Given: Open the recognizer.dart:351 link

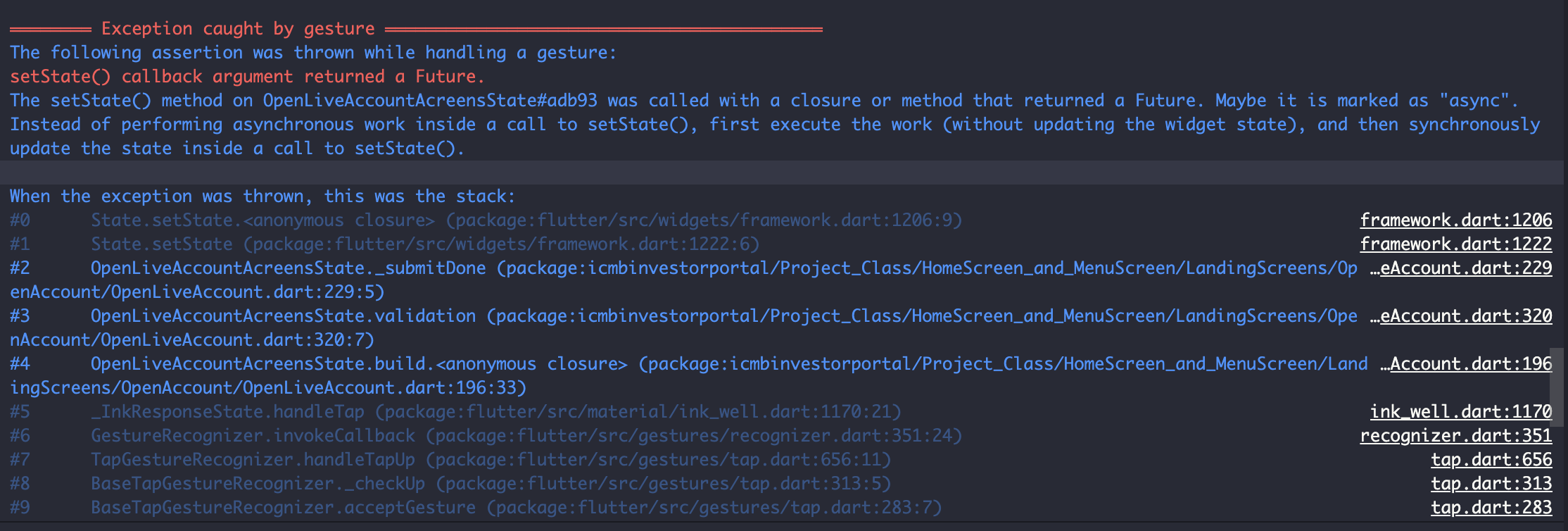Looking at the screenshot, I should [1455, 436].
